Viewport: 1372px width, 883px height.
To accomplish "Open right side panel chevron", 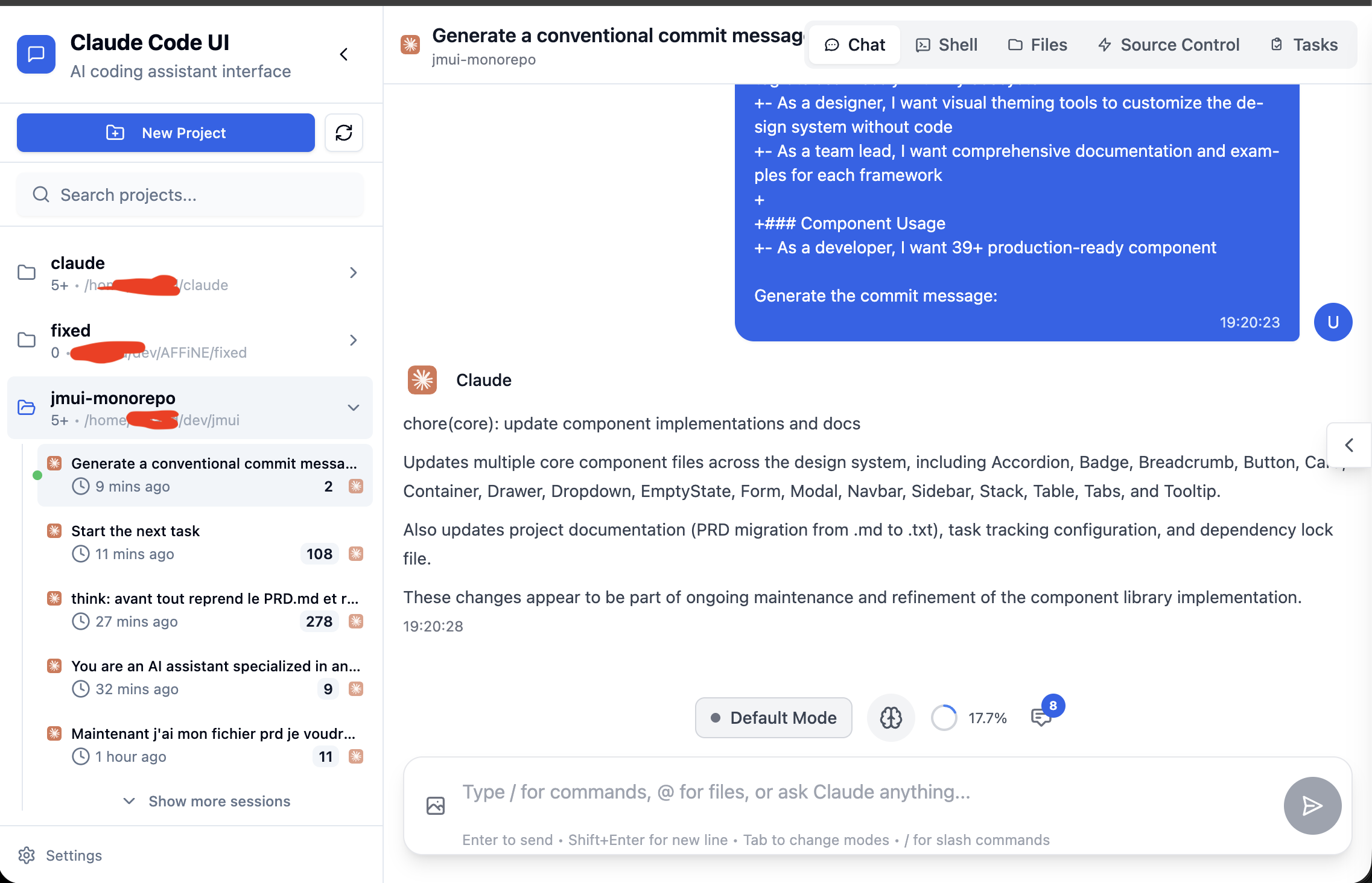I will [1349, 445].
